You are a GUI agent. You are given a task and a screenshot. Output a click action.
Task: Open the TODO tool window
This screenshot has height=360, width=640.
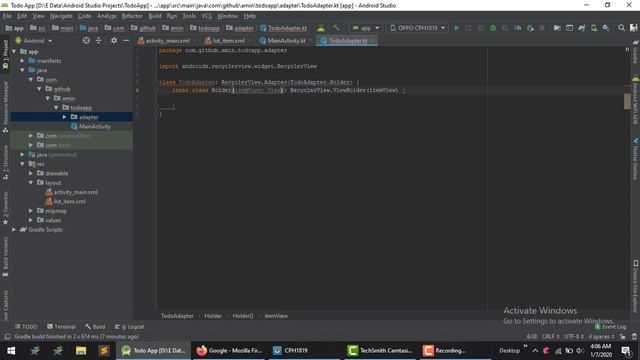coord(26,327)
